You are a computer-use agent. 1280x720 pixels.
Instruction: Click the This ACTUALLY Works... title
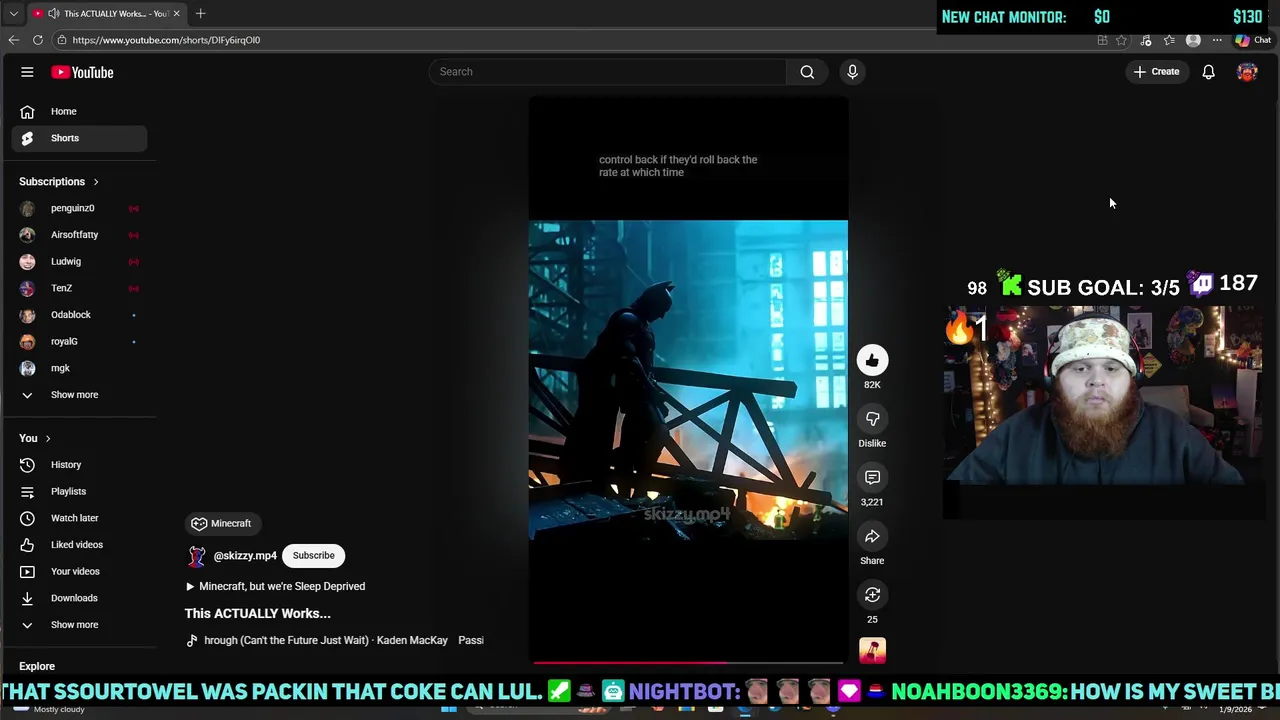pyautogui.click(x=257, y=613)
